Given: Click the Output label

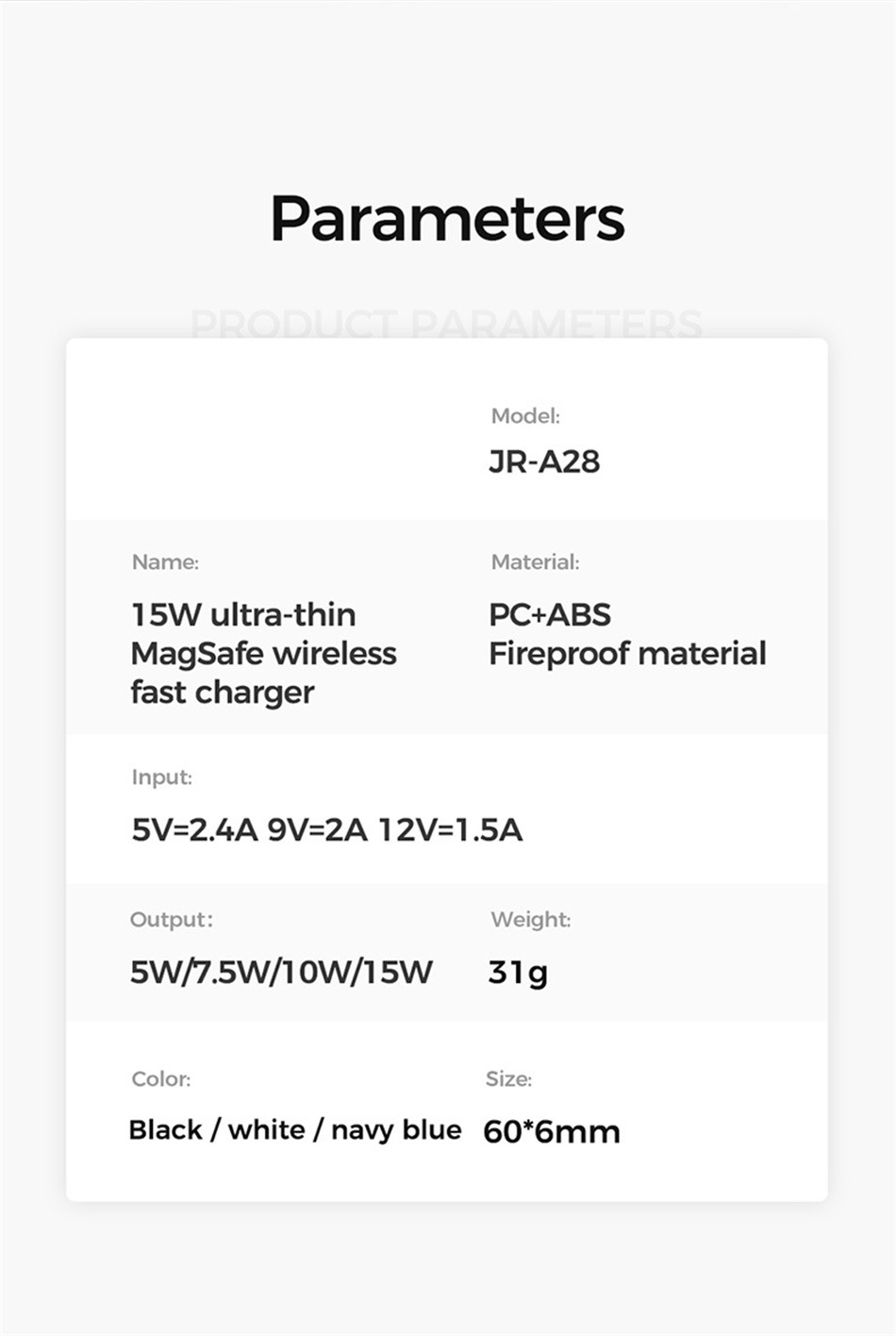Looking at the screenshot, I should tap(171, 920).
